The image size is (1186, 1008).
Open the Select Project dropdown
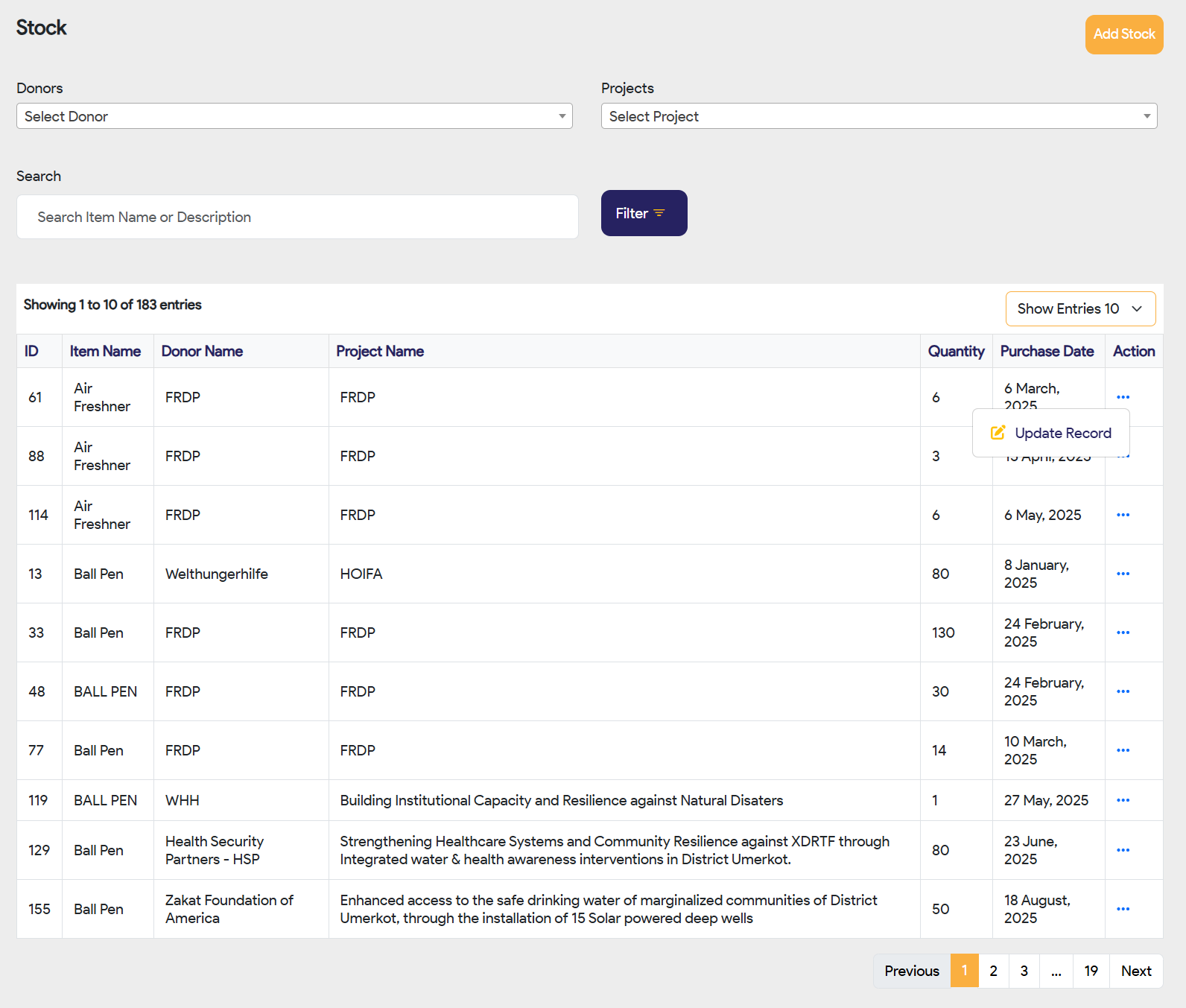coord(878,116)
